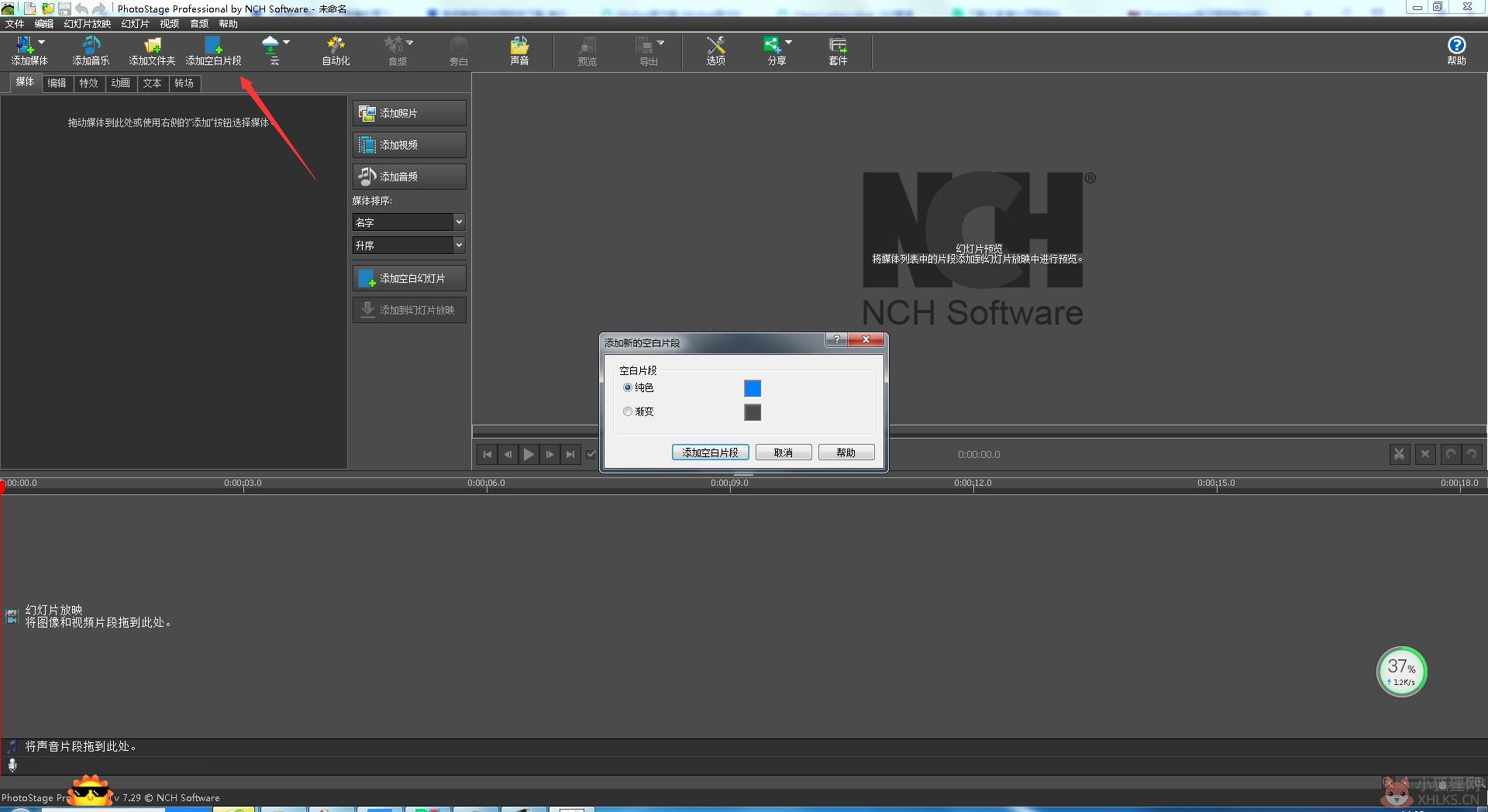1488x812 pixels.
Task: Open the 套件 (Suite) toolbar icon
Action: 838,51
